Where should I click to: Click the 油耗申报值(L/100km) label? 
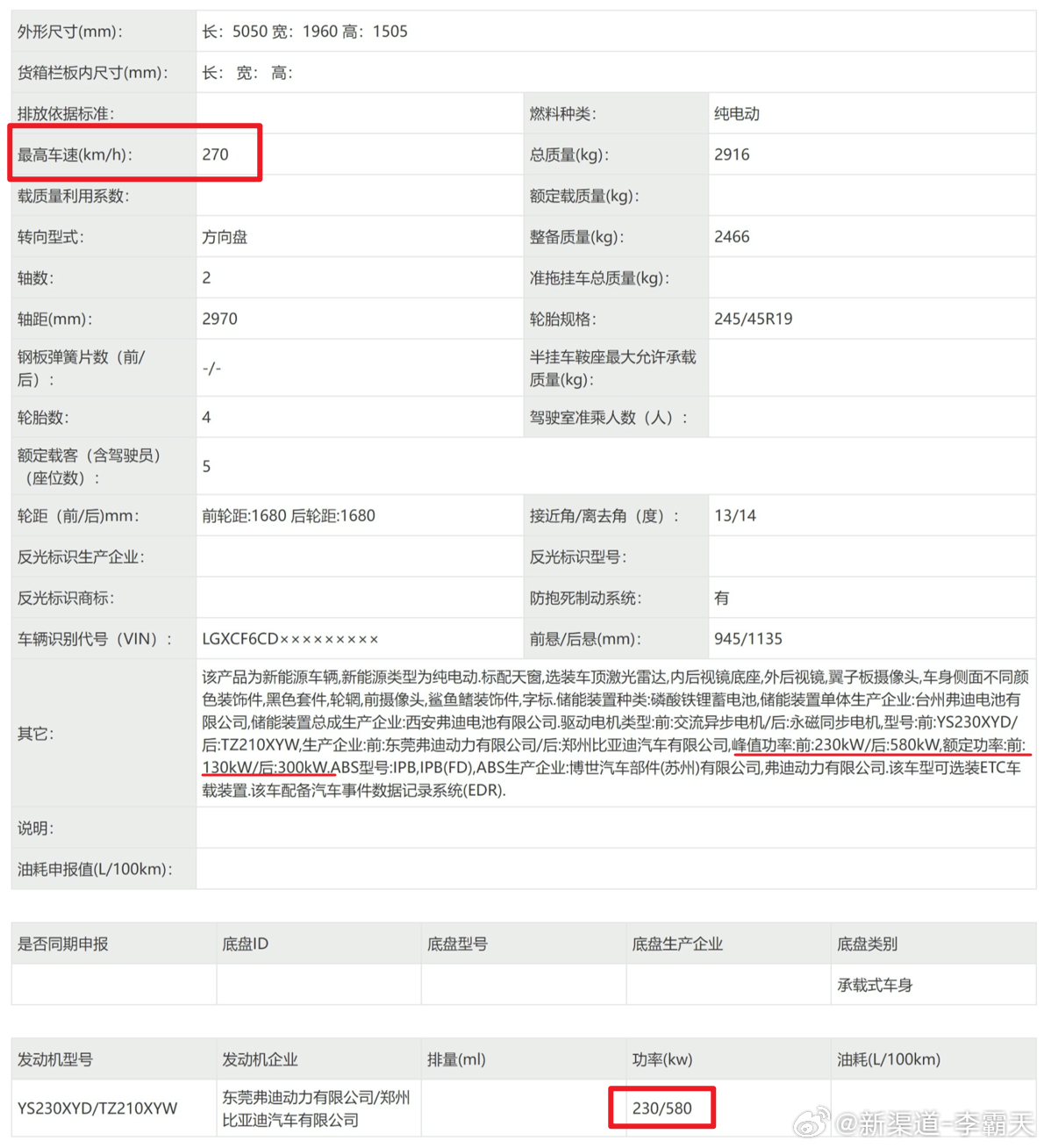[95, 870]
